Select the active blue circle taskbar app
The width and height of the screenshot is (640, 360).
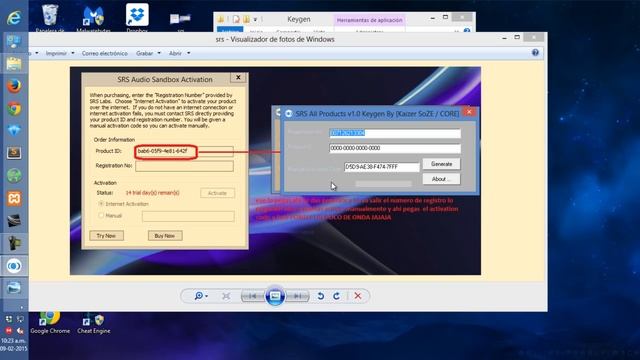pos(14,266)
